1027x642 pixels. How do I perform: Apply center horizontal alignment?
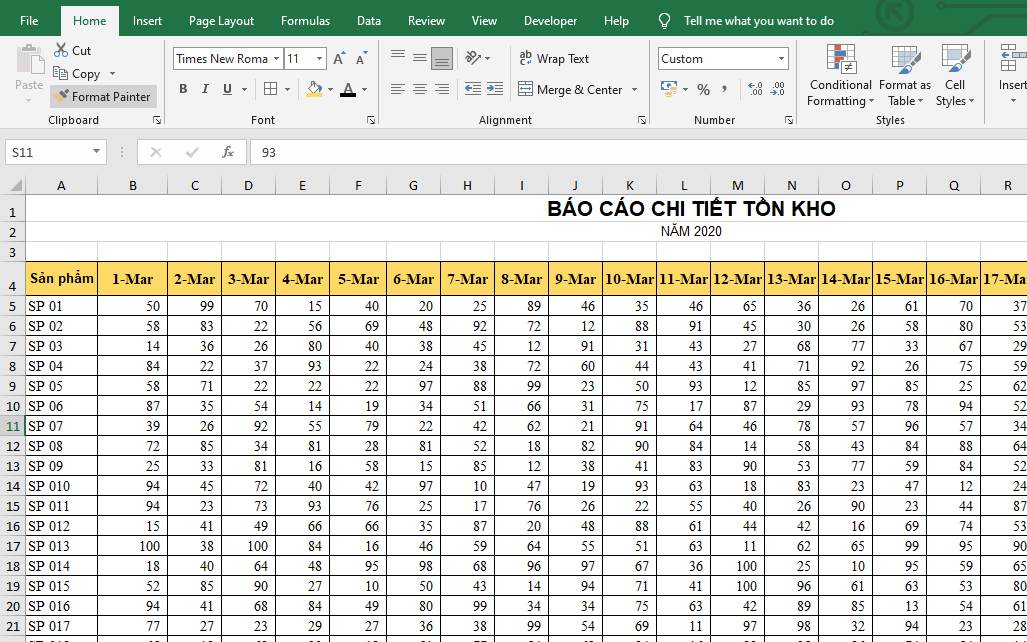tap(419, 89)
